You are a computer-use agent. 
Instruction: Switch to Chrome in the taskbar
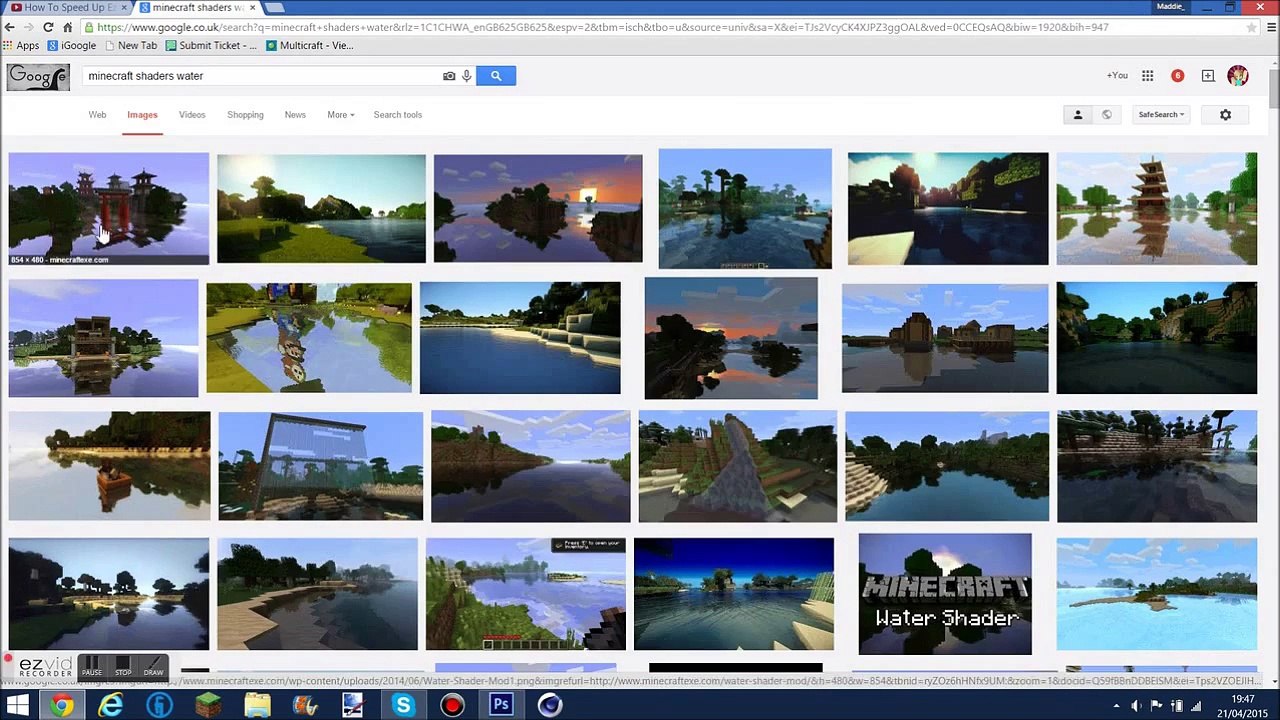coord(62,706)
